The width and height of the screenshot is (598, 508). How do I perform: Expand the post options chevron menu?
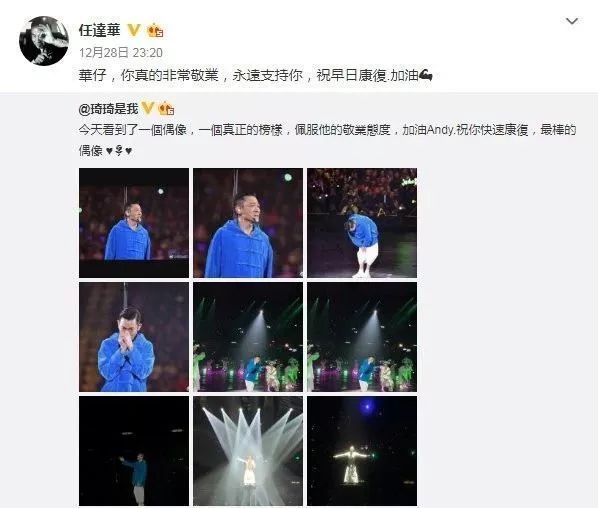[572, 21]
